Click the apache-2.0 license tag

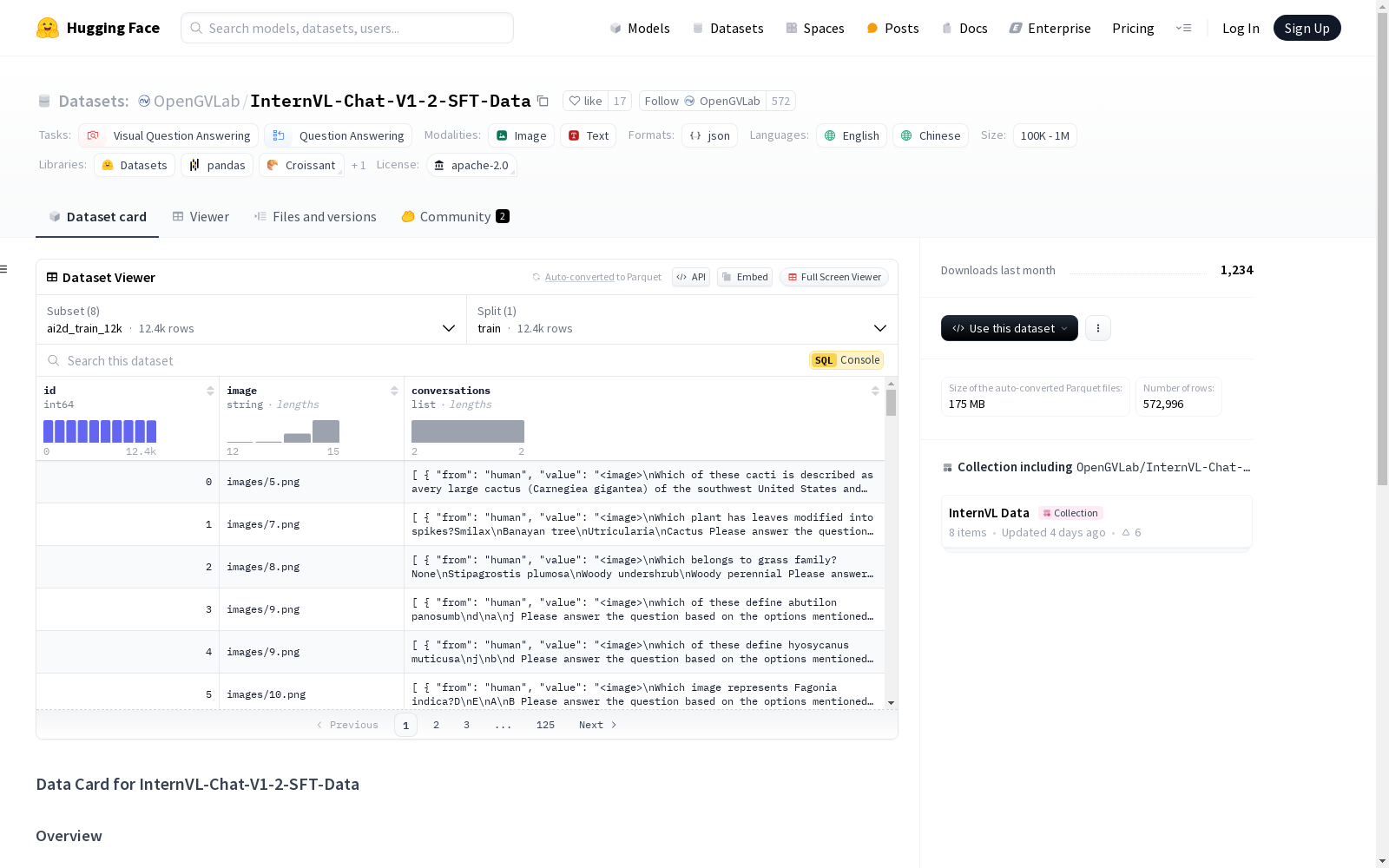[471, 165]
